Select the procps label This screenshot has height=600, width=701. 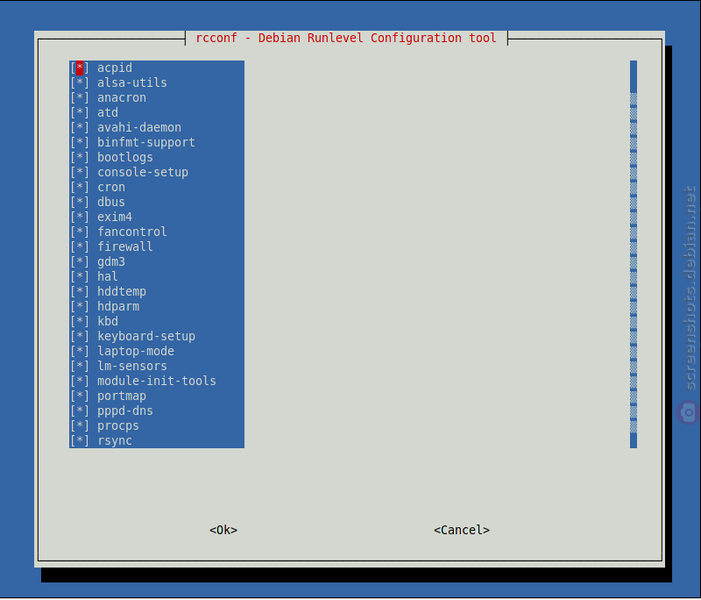[118, 426]
